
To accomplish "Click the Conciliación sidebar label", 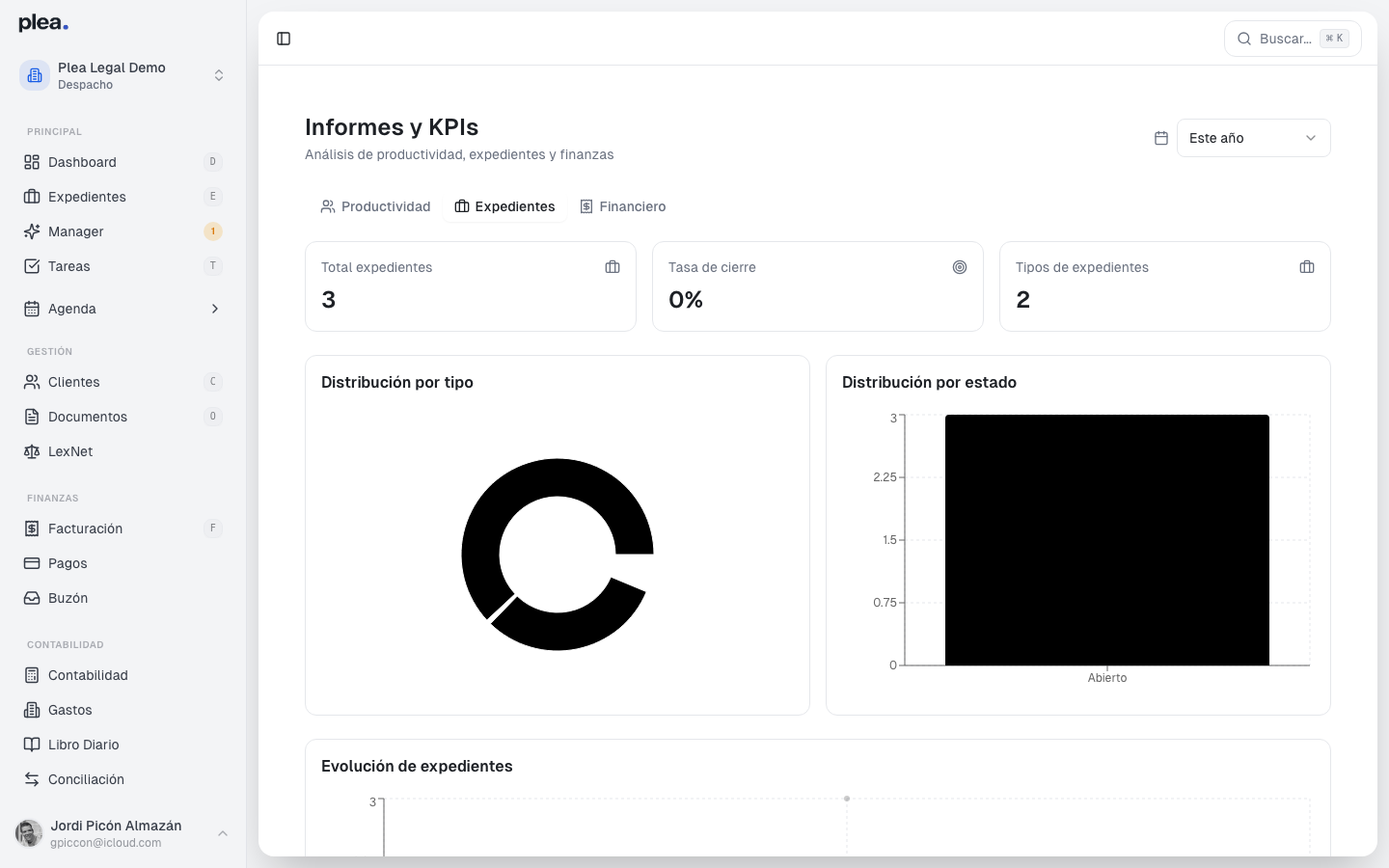I will (86, 779).
